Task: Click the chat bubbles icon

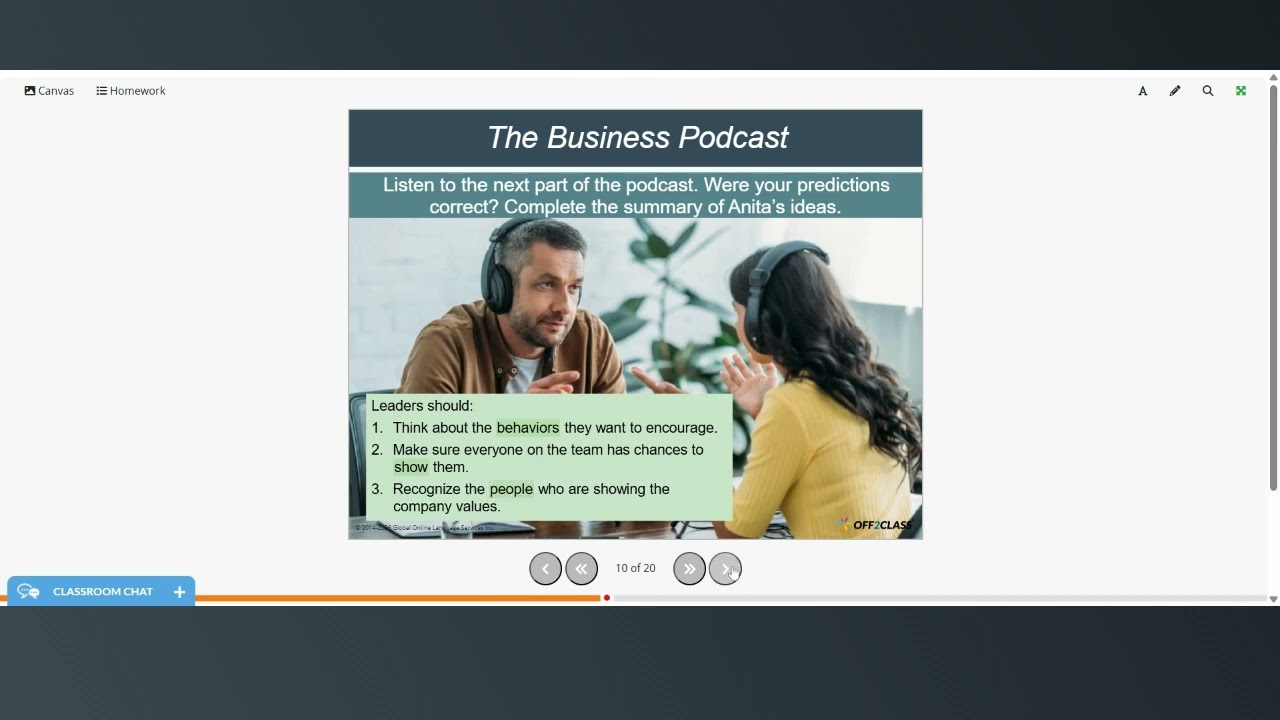Action: [x=28, y=592]
